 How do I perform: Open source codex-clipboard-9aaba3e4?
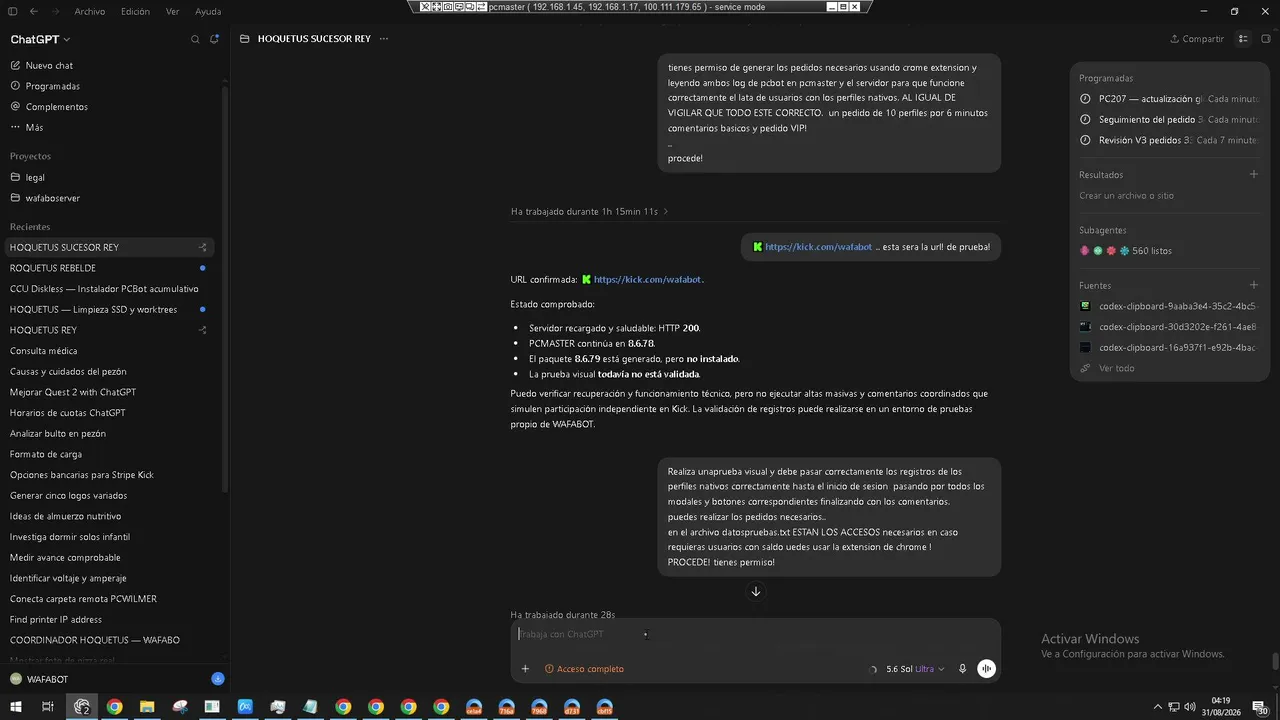point(1169,306)
